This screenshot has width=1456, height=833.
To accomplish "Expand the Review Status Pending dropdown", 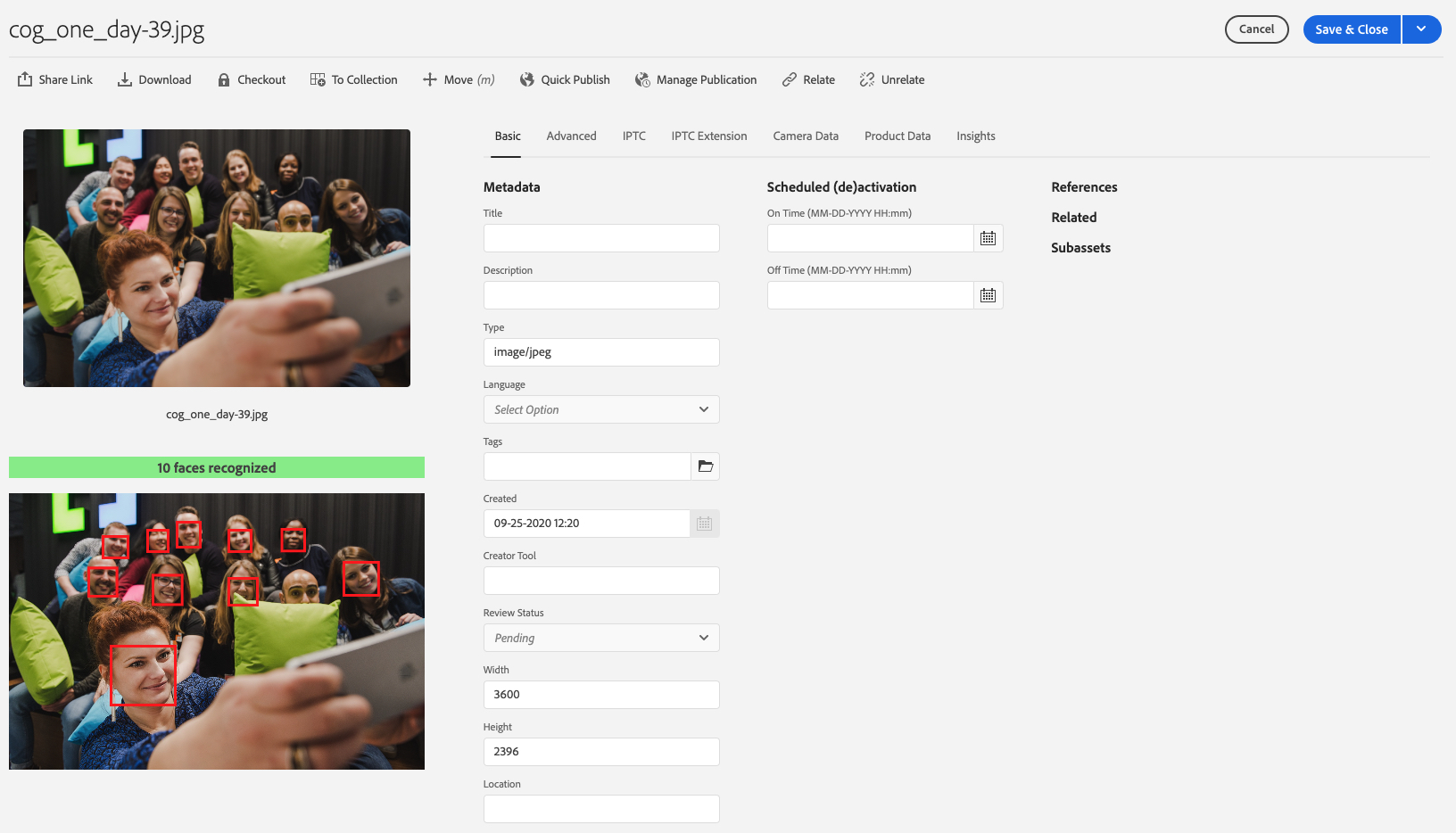I will (601, 638).
